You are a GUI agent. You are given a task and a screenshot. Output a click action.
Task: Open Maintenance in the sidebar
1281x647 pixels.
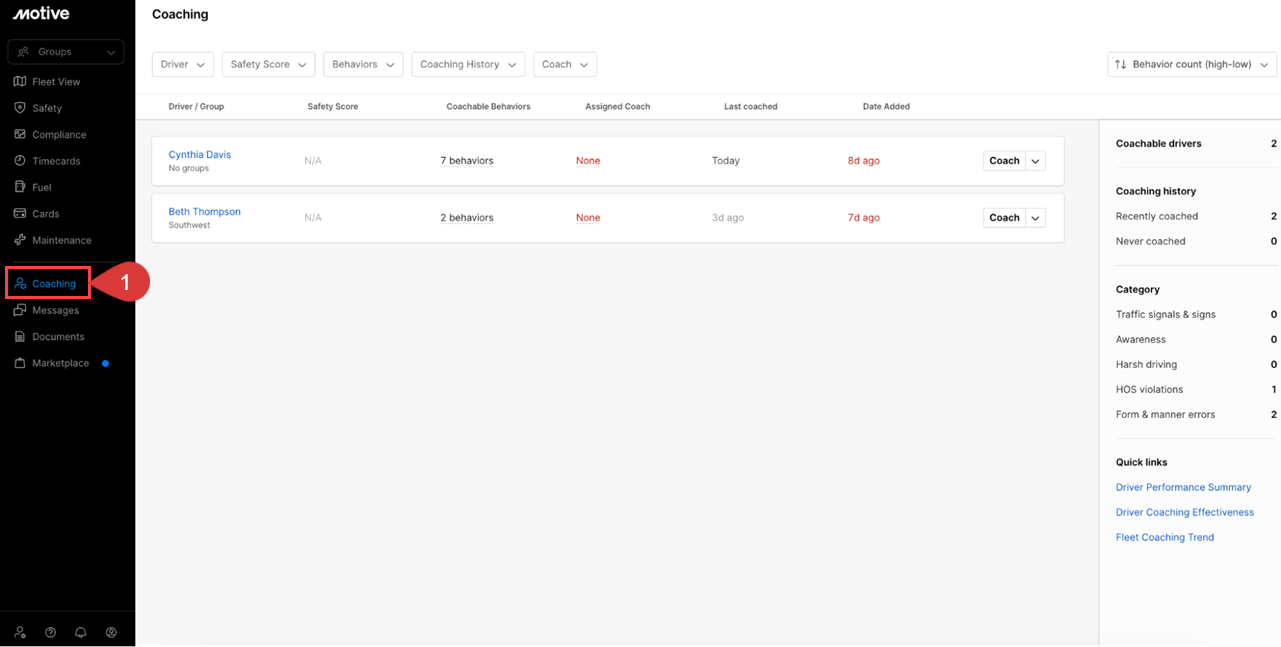60,240
